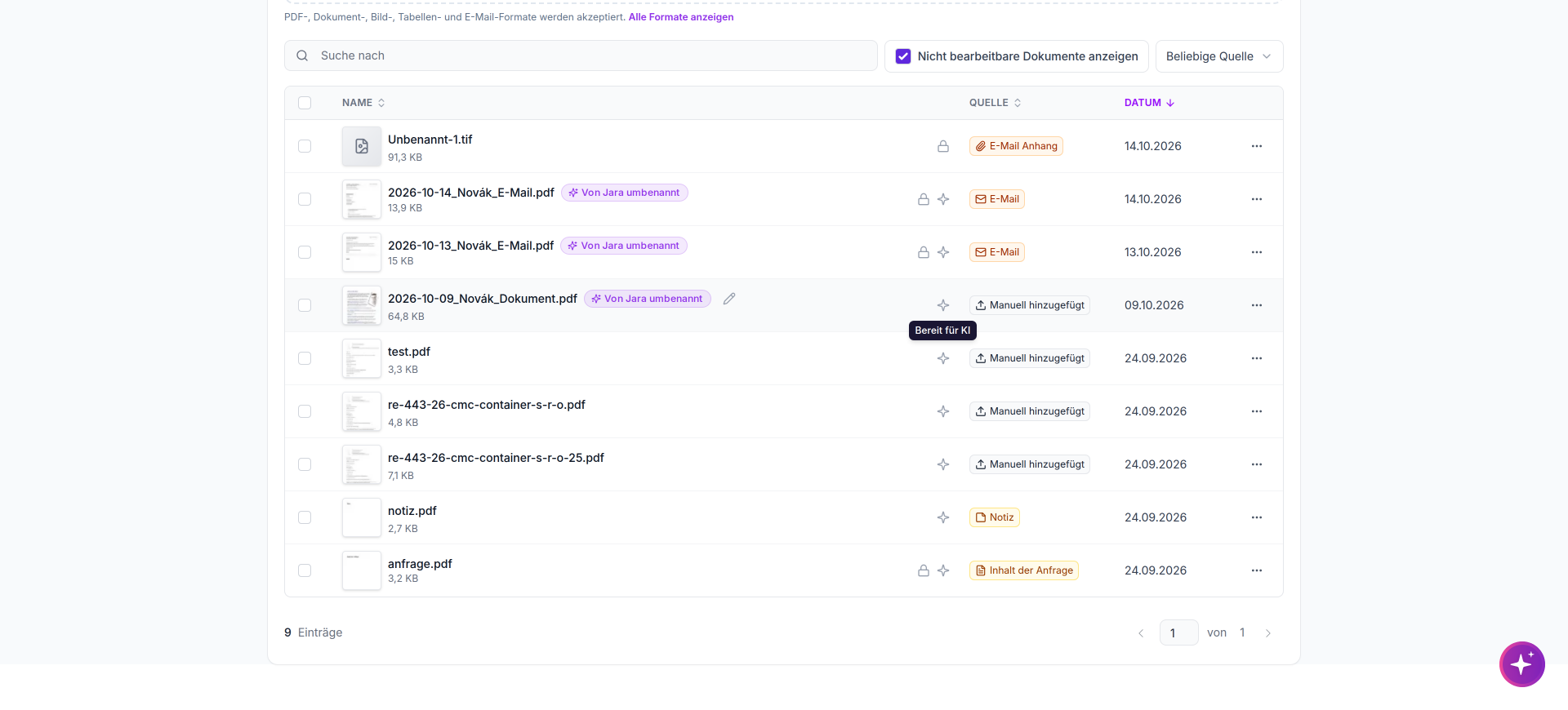1568x710 pixels.
Task: Open the three-dot menu for re-443-26-cmc-container-s-r-o.pdf
Action: tap(1257, 411)
